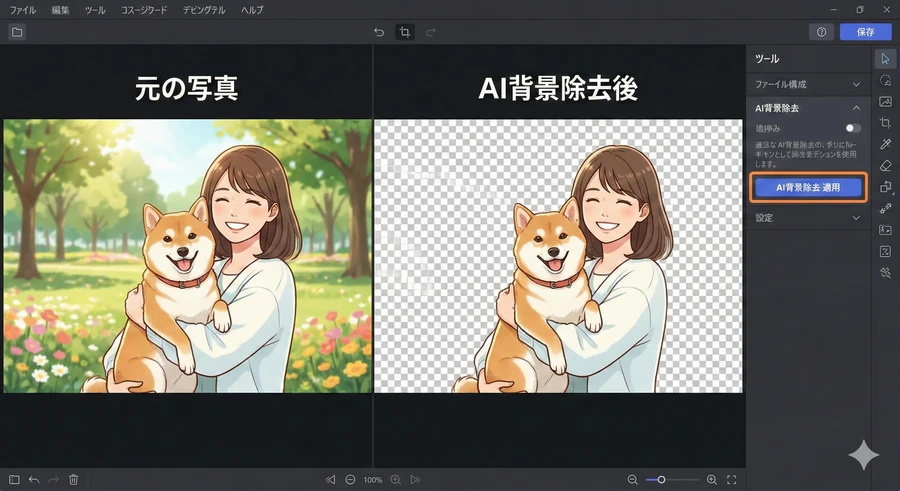Click the open folder icon
Screen dimensions: 900x491
pyautogui.click(x=16, y=32)
